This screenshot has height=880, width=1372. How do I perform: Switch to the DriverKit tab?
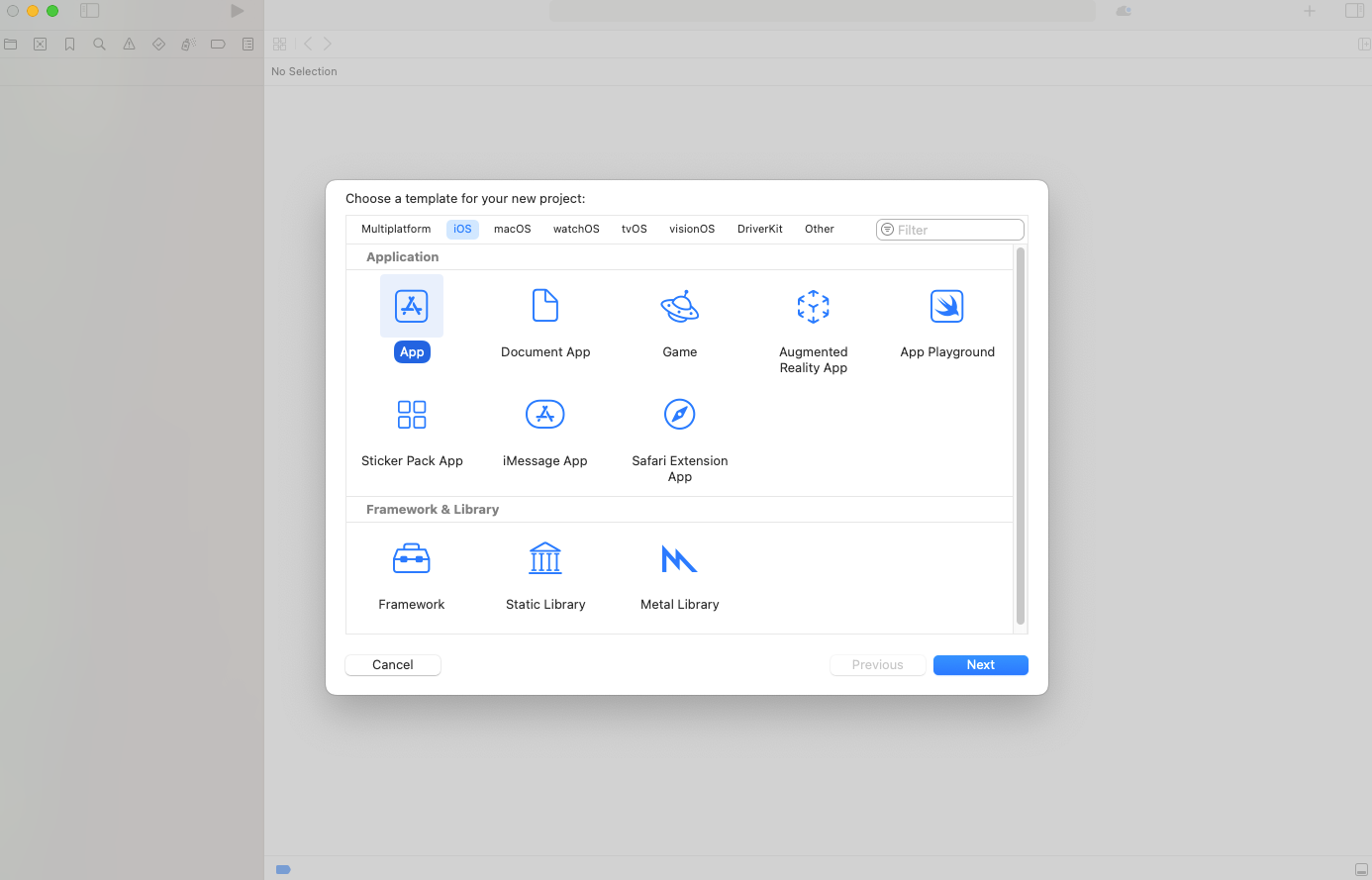click(x=760, y=229)
